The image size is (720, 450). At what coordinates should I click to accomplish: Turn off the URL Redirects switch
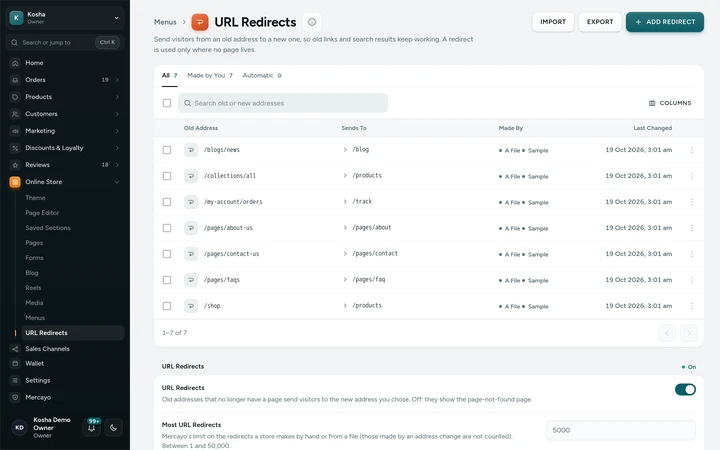click(685, 389)
